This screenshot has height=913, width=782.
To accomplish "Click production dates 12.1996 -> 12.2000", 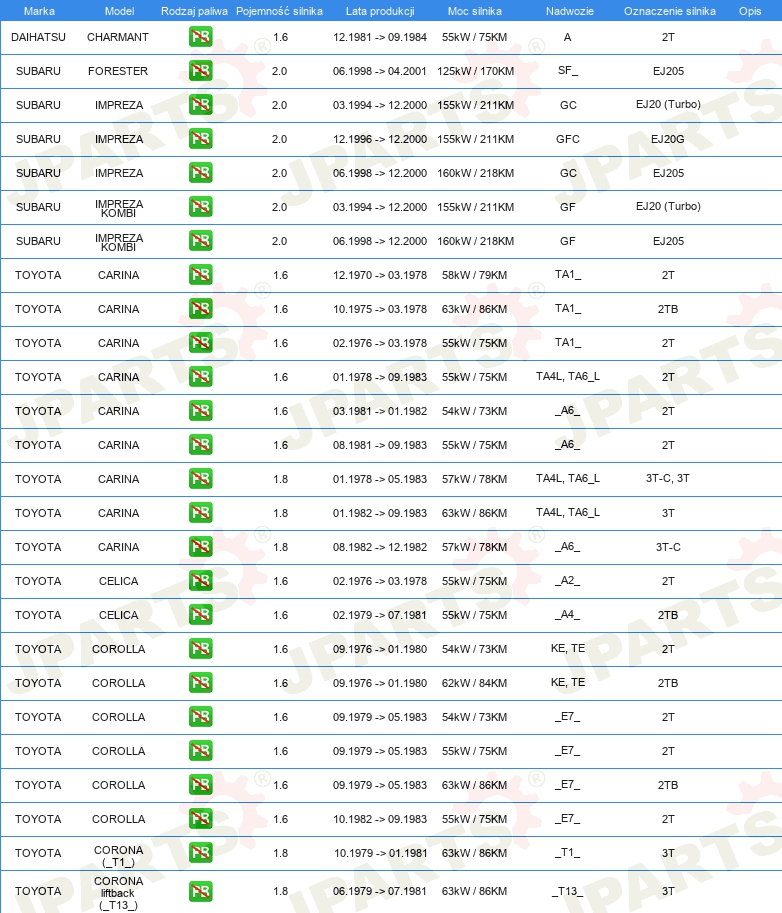I will click(380, 139).
